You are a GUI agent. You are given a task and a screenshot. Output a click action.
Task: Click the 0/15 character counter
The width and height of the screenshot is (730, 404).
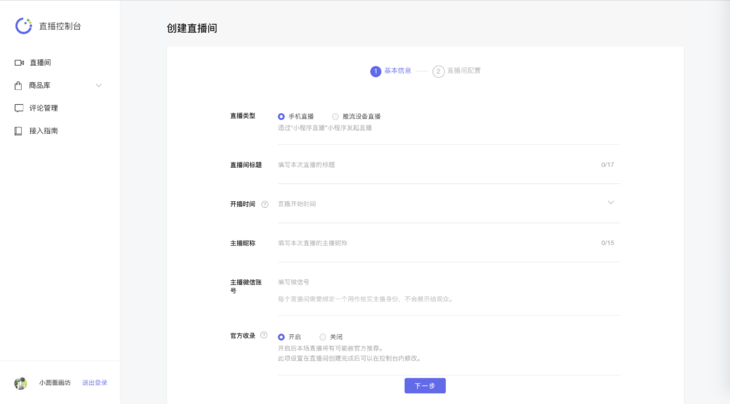tap(608, 243)
